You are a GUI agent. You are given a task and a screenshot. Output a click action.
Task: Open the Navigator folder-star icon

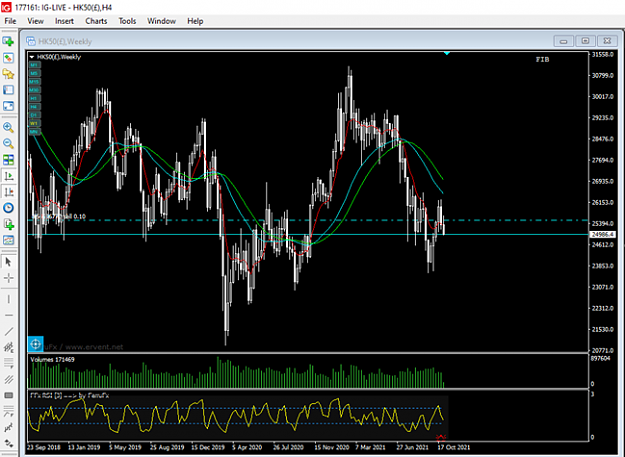point(8,74)
